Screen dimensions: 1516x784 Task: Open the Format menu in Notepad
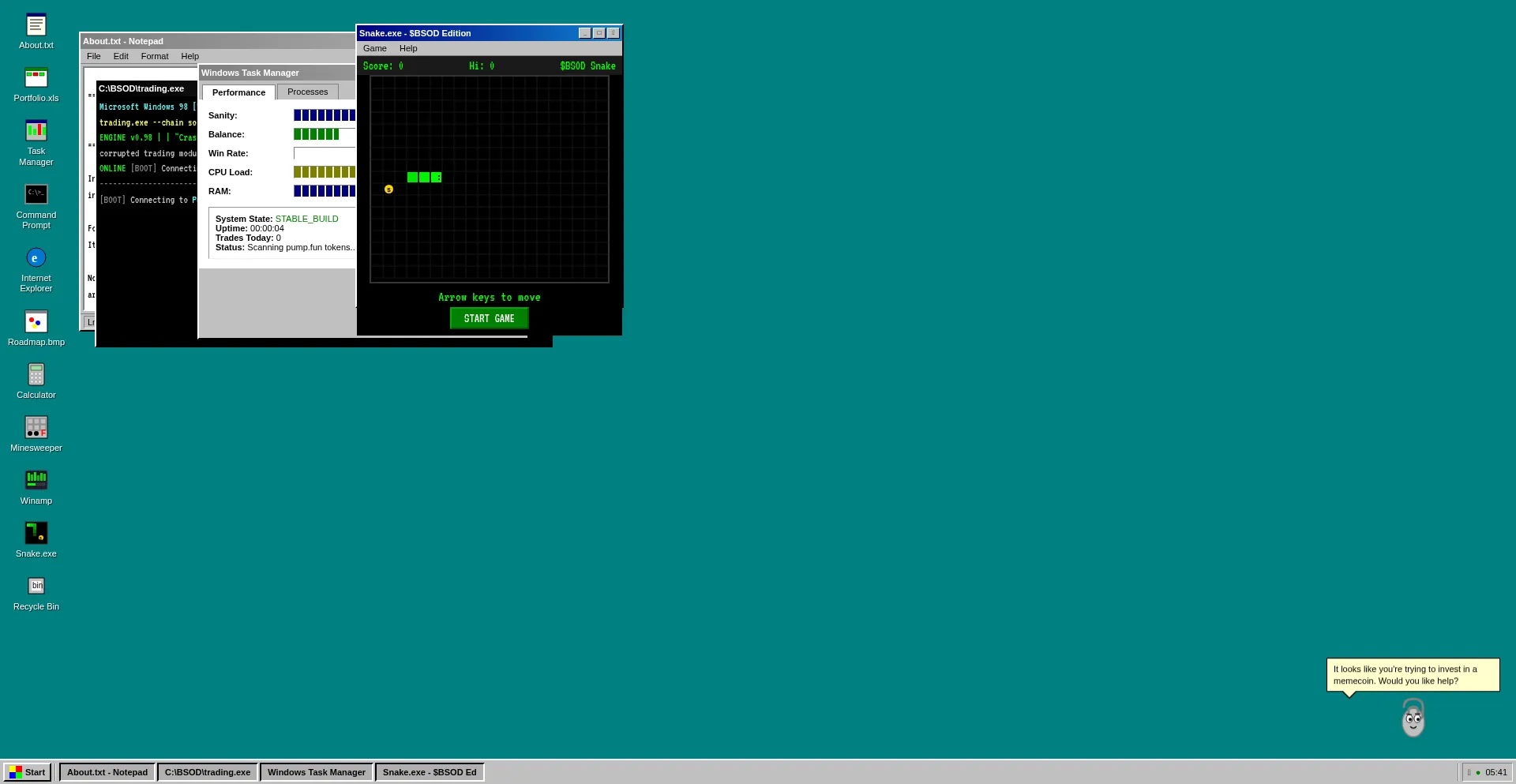[x=155, y=56]
